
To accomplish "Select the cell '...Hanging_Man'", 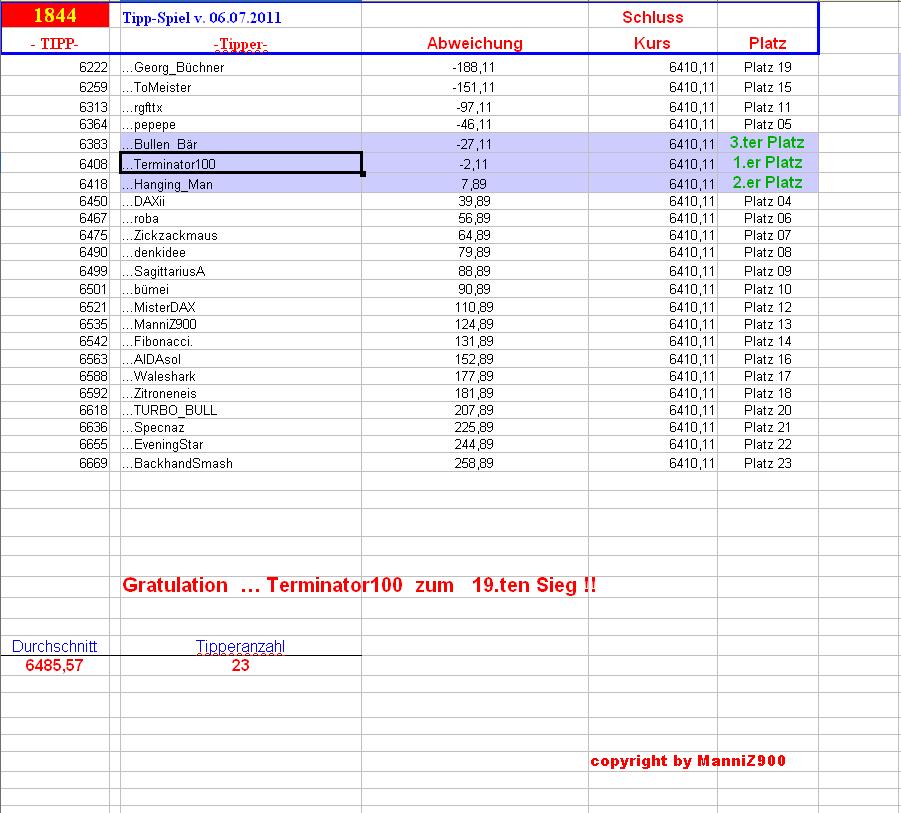I will 241,184.
